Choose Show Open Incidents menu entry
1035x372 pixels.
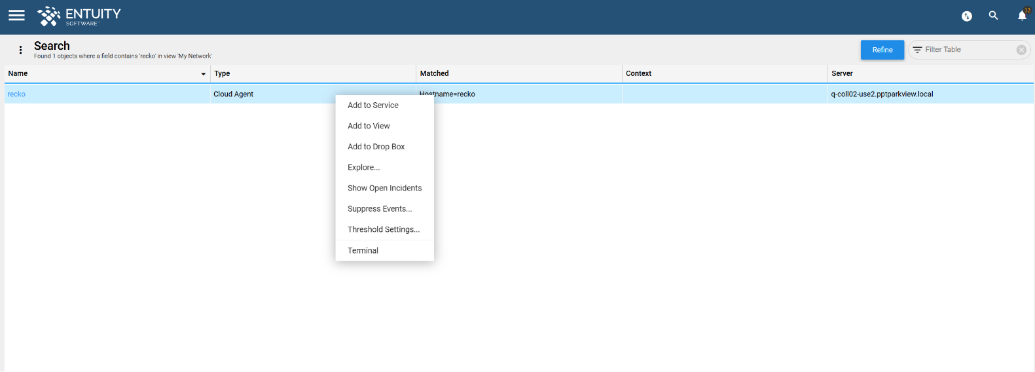tap(385, 188)
